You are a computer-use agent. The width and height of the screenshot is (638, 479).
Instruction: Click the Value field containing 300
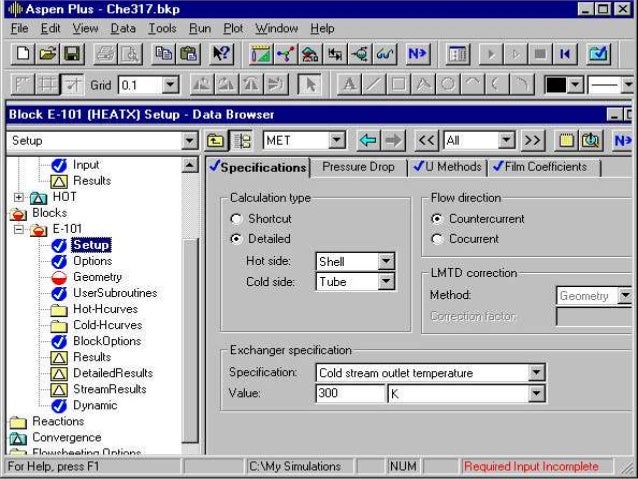tap(350, 393)
